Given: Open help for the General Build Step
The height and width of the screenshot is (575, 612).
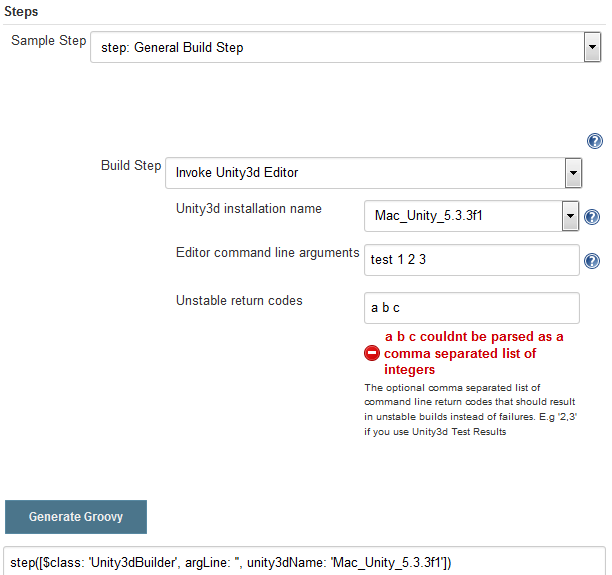Looking at the screenshot, I should (594, 141).
